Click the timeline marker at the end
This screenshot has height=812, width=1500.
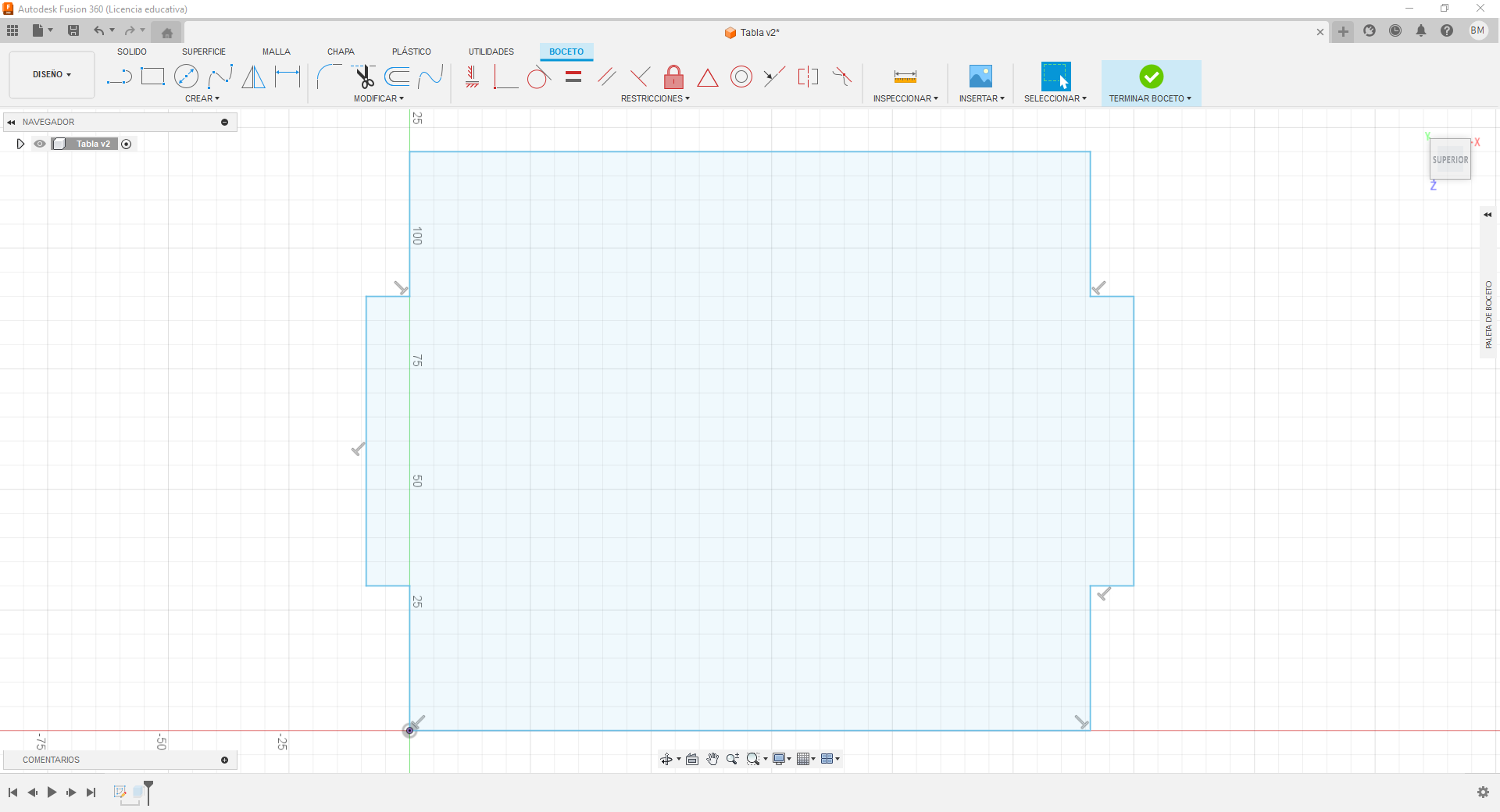pyautogui.click(x=148, y=792)
